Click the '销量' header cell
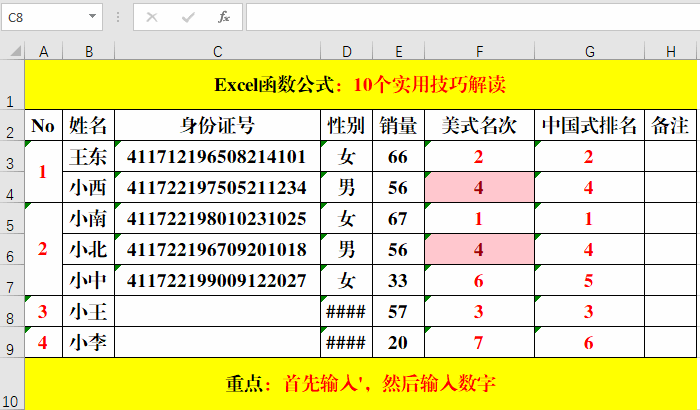Screen dimensions: 700x410 click(399, 125)
